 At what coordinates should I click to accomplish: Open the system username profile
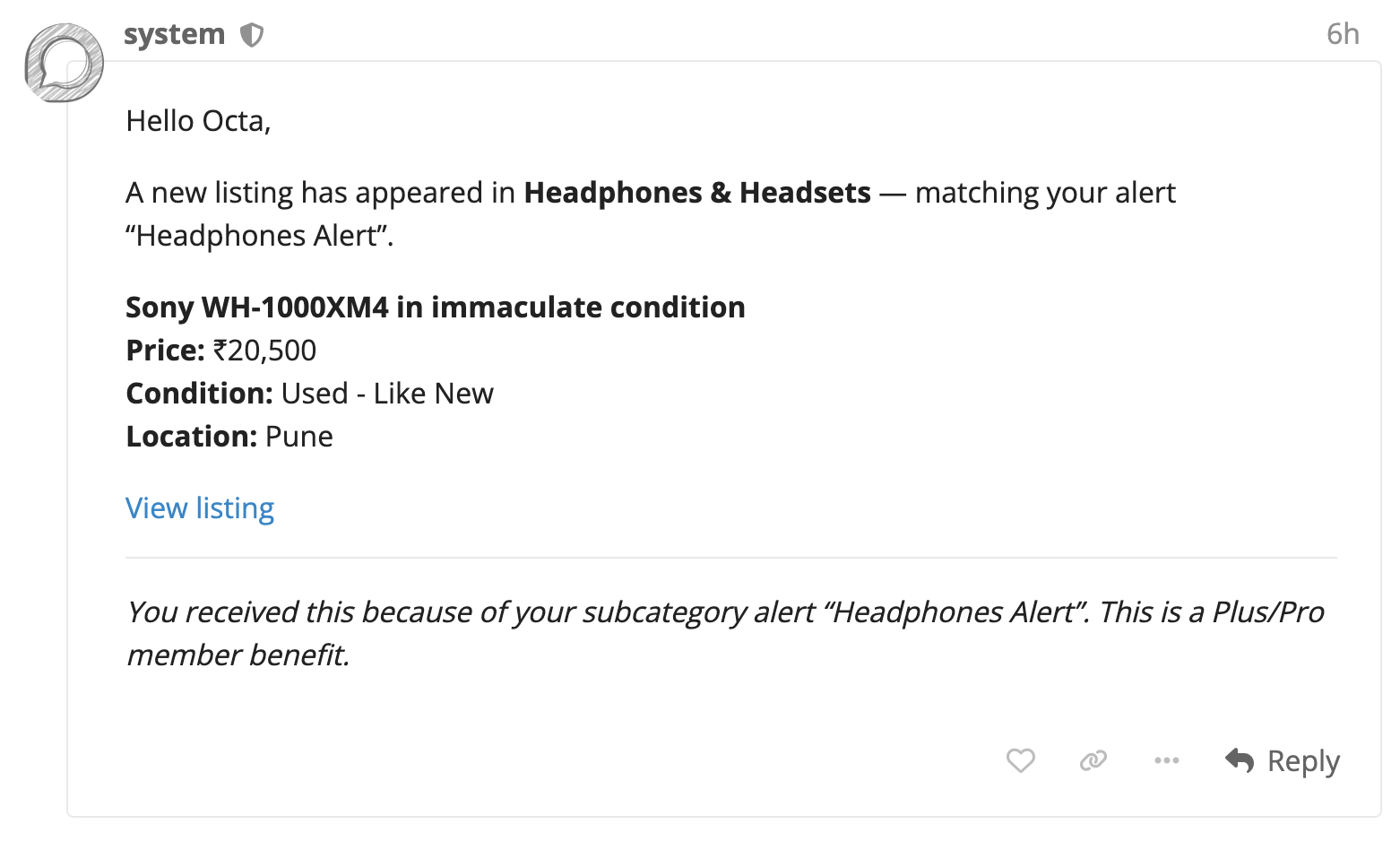coord(174,34)
